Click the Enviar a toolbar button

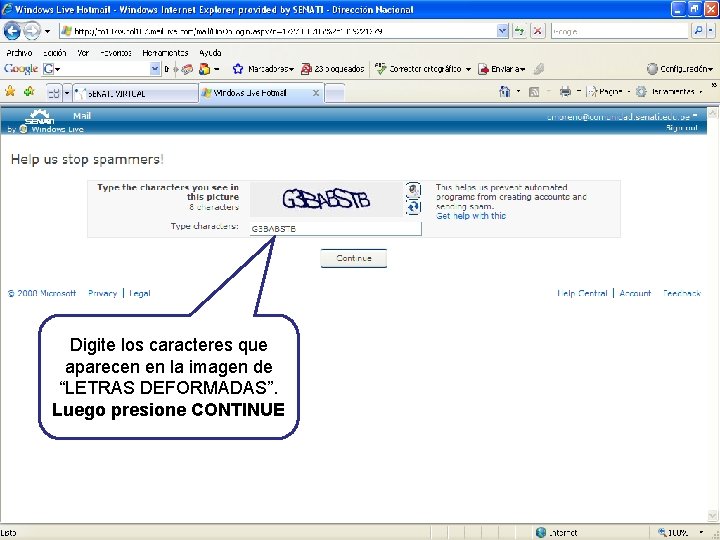tap(501, 69)
